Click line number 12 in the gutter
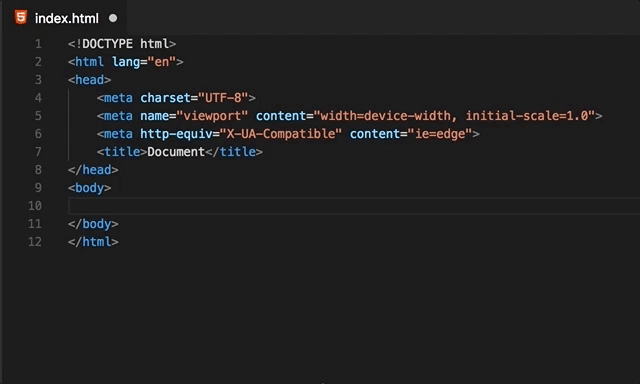This screenshot has height=384, width=640. 35,242
